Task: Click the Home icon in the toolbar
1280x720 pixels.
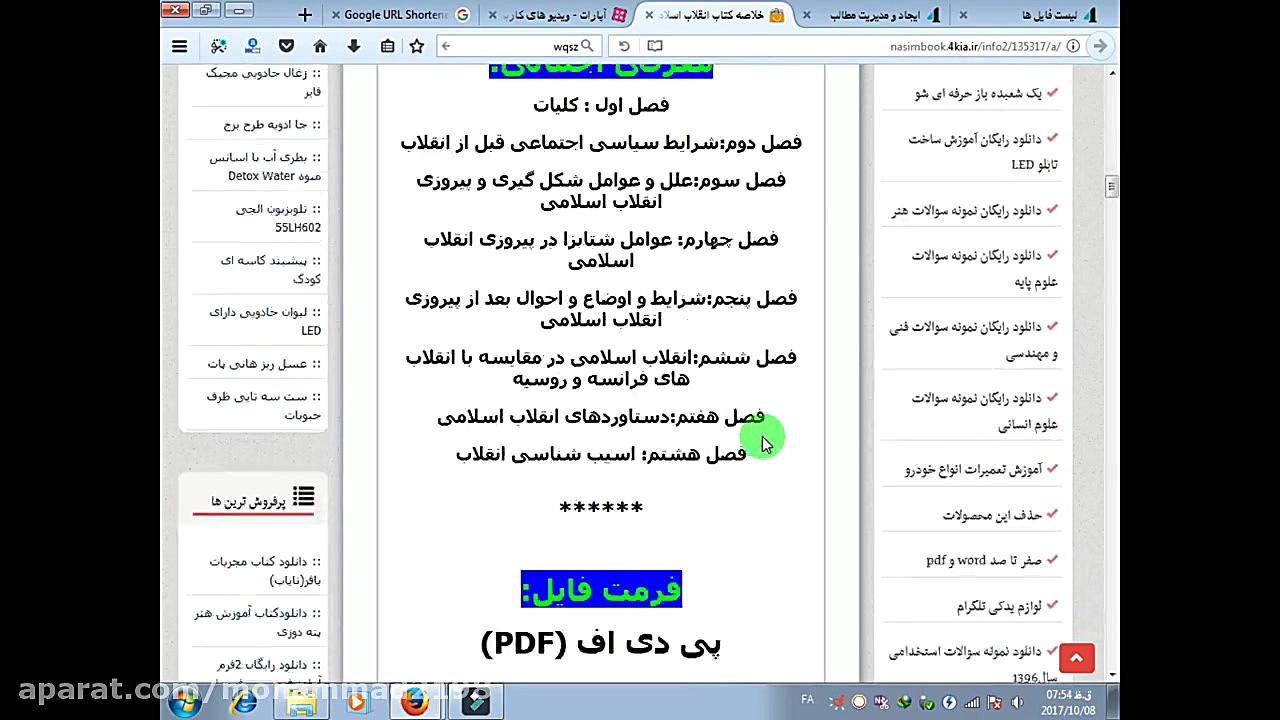Action: coord(320,46)
